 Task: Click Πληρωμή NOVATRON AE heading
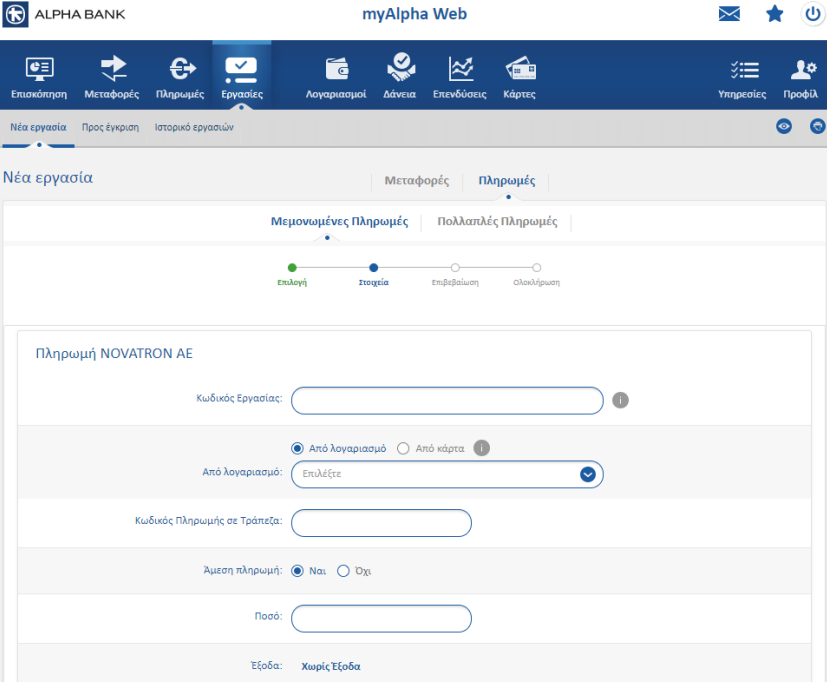pos(114,353)
